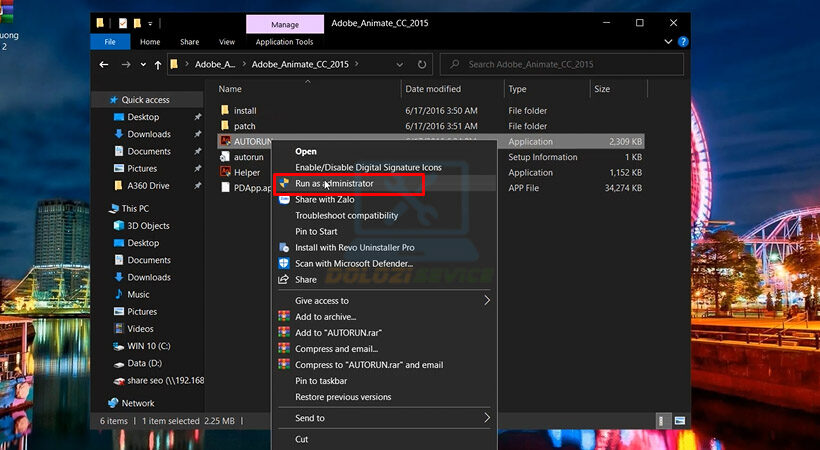Image resolution: width=820 pixels, height=450 pixels.
Task: Expand the Give access to submenu
Action: (487, 301)
